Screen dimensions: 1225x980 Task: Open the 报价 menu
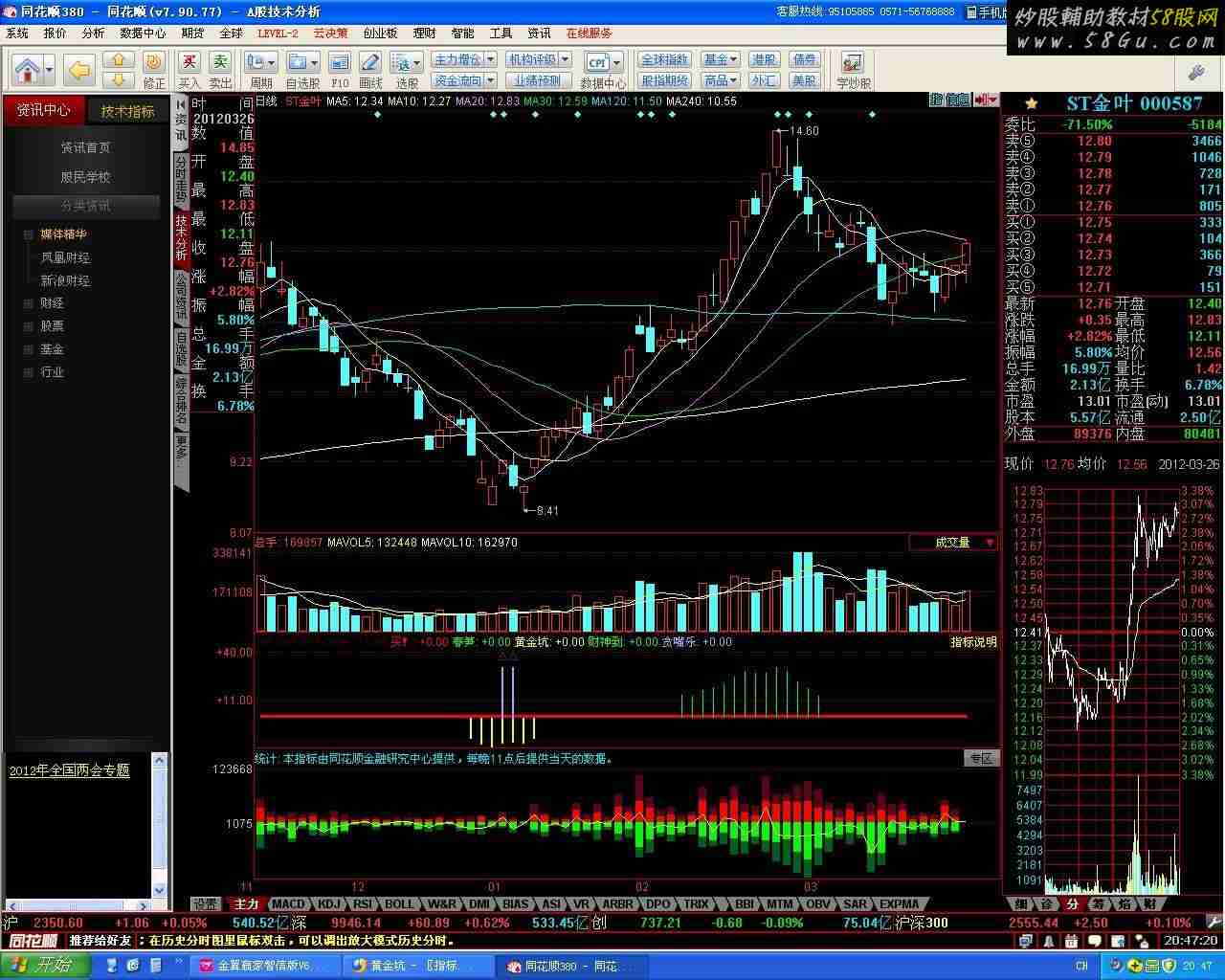click(56, 33)
